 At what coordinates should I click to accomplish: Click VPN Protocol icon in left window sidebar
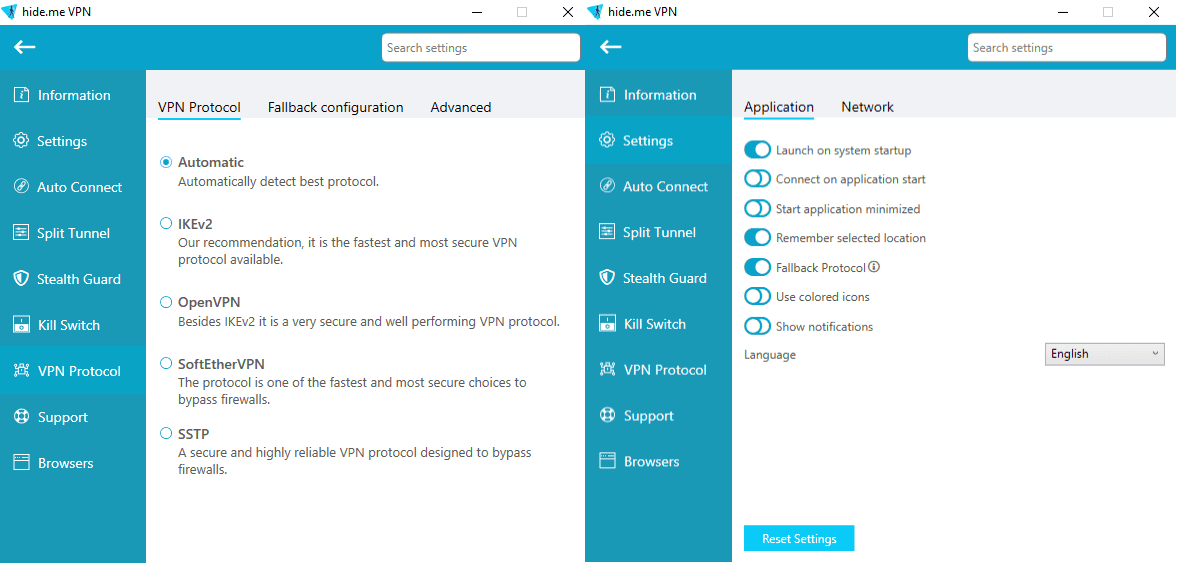coord(20,371)
